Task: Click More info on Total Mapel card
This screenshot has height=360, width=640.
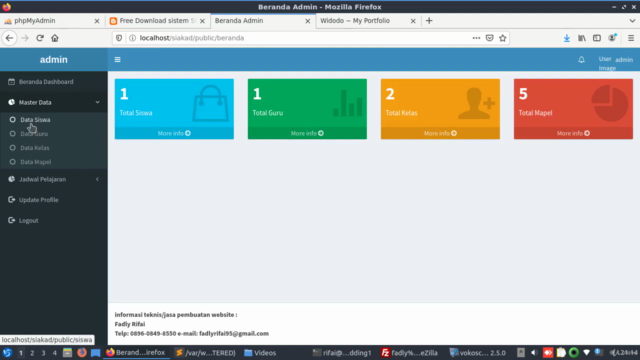Action: 573,133
